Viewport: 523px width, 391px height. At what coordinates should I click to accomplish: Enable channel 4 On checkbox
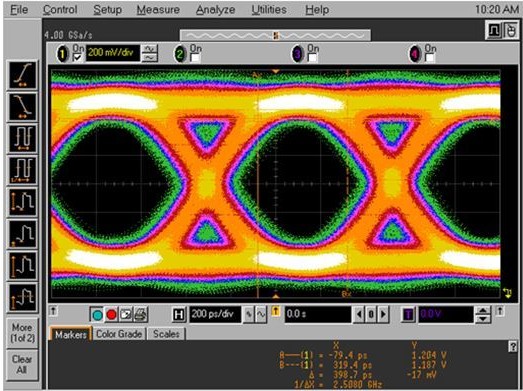point(430,58)
